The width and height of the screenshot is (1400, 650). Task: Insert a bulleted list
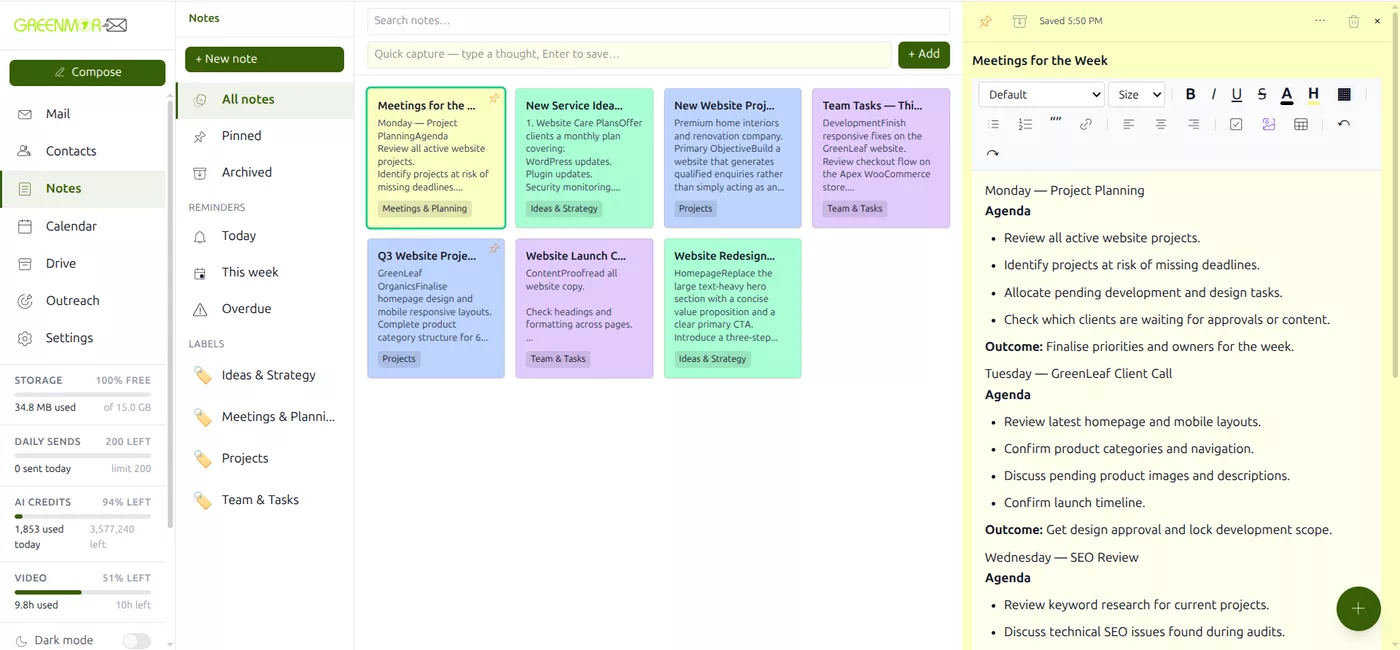click(993, 124)
